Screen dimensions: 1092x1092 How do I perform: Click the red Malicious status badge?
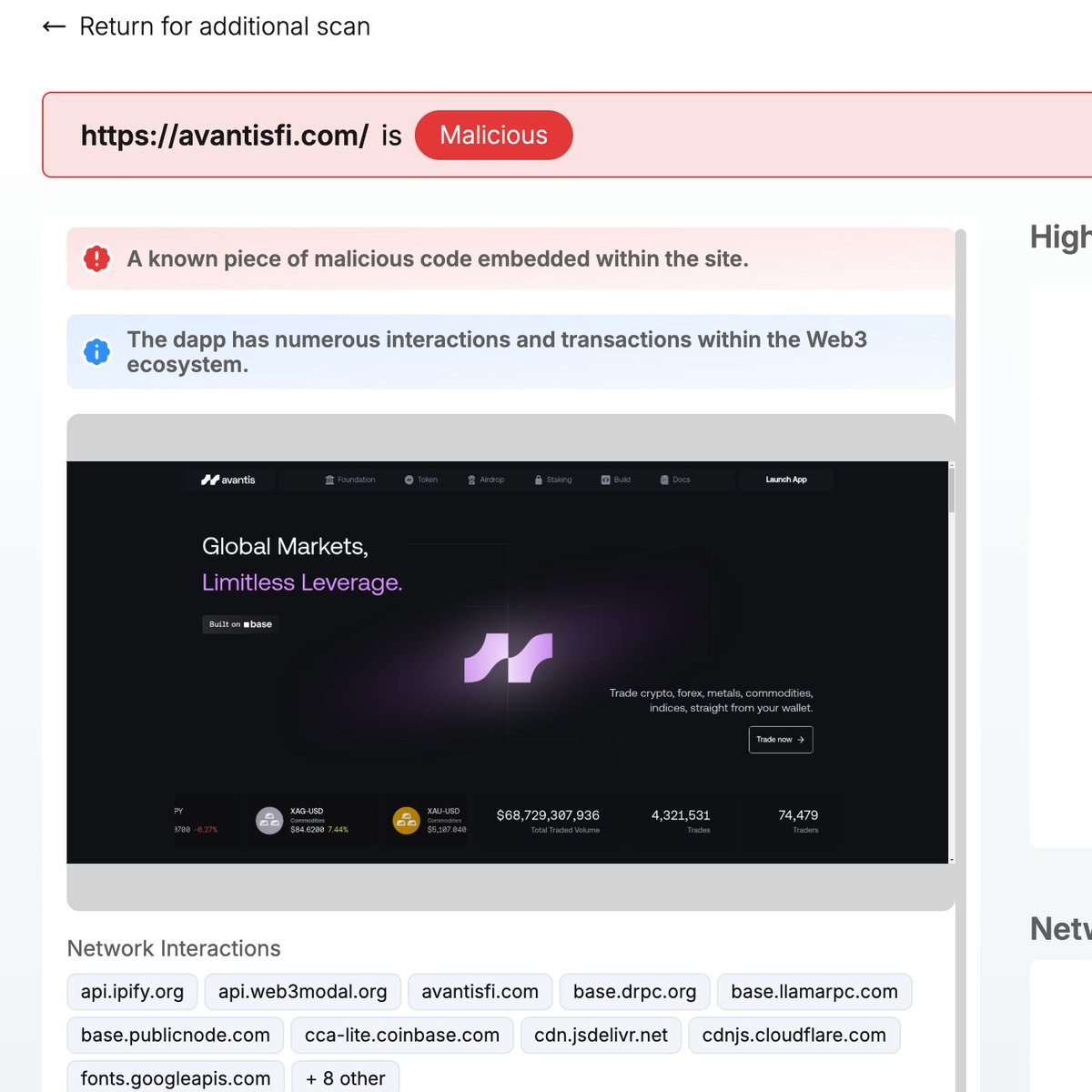pyautogui.click(x=494, y=135)
